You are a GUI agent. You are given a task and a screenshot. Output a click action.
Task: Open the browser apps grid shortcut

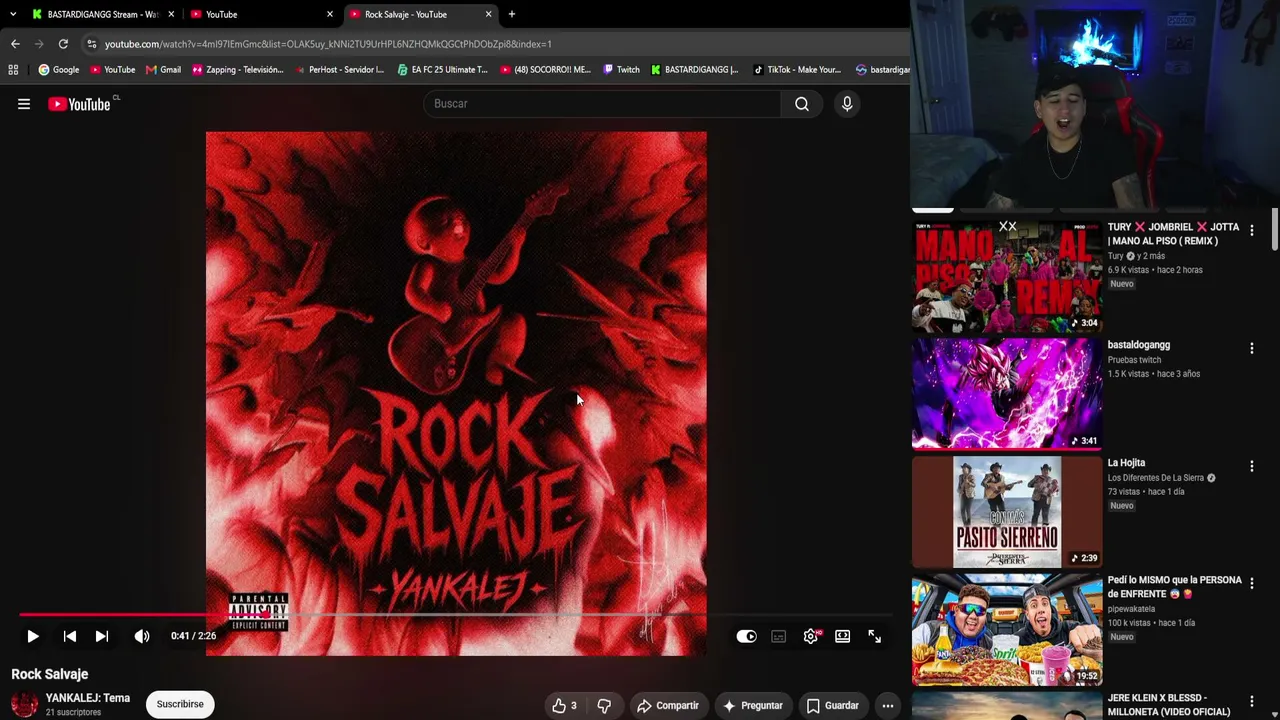[13, 70]
